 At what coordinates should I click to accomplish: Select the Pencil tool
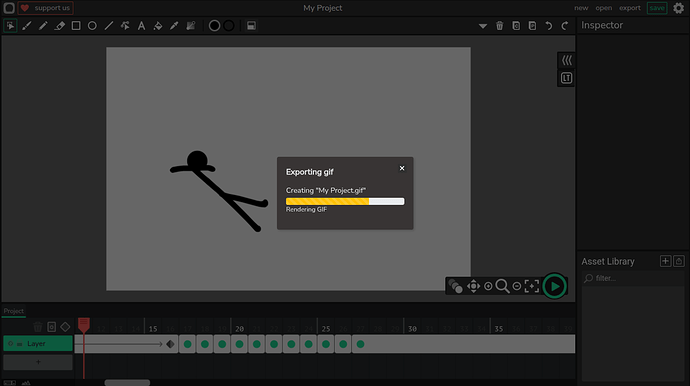click(43, 26)
